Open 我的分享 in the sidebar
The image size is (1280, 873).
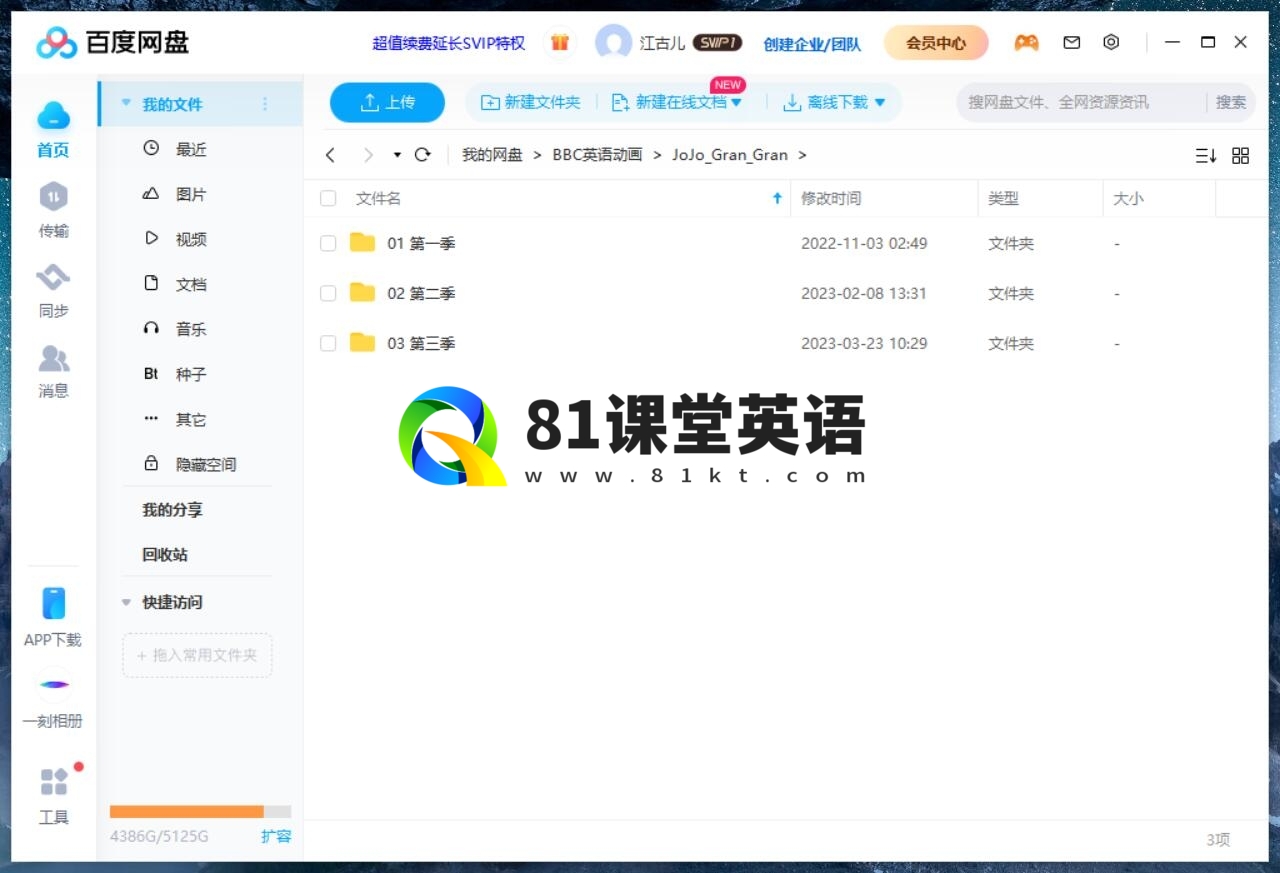172,510
